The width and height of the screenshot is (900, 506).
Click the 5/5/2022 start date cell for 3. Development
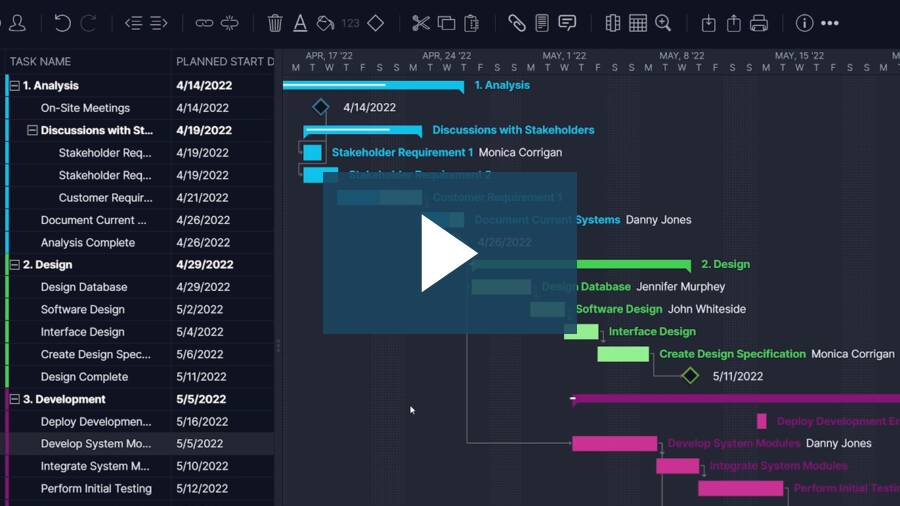[x=201, y=399]
